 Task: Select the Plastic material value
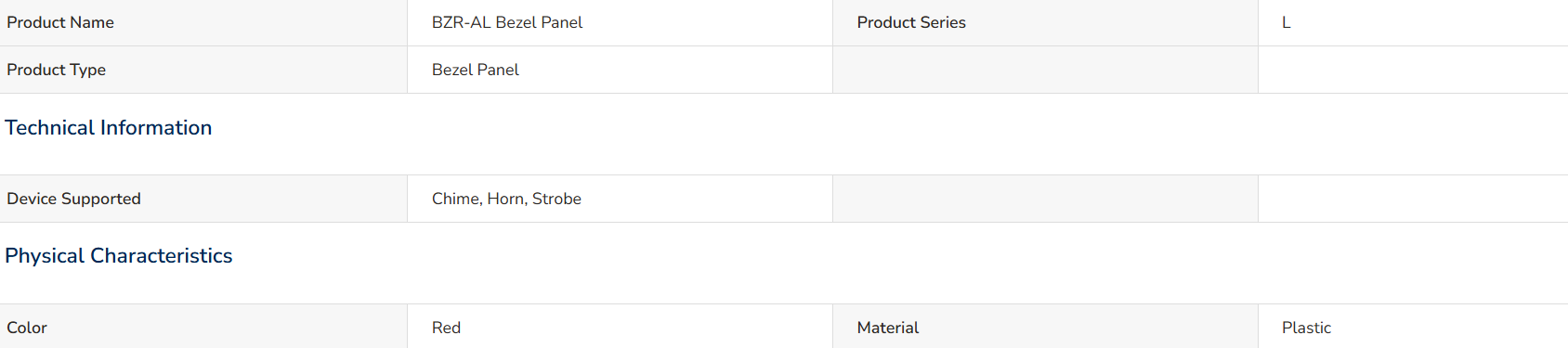(1306, 328)
